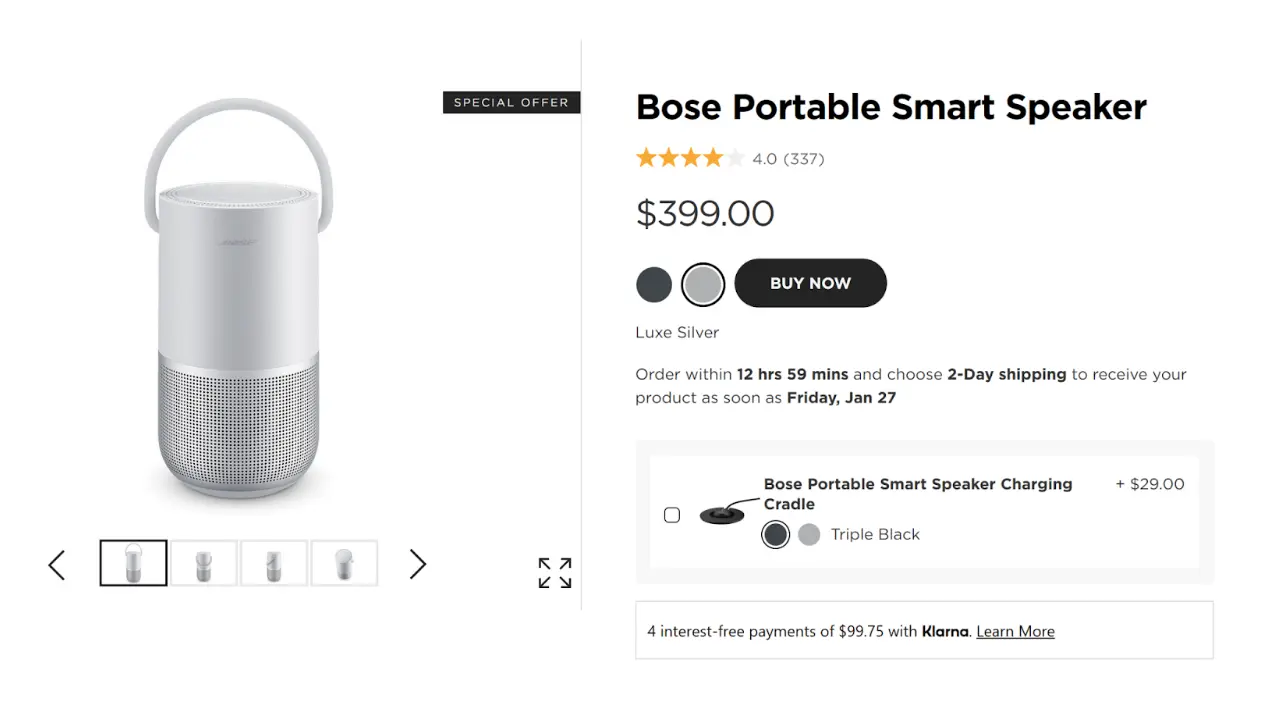Check the charging cradle add-on checkbox
Screen dimensions: 1262x706
[x=671, y=514]
